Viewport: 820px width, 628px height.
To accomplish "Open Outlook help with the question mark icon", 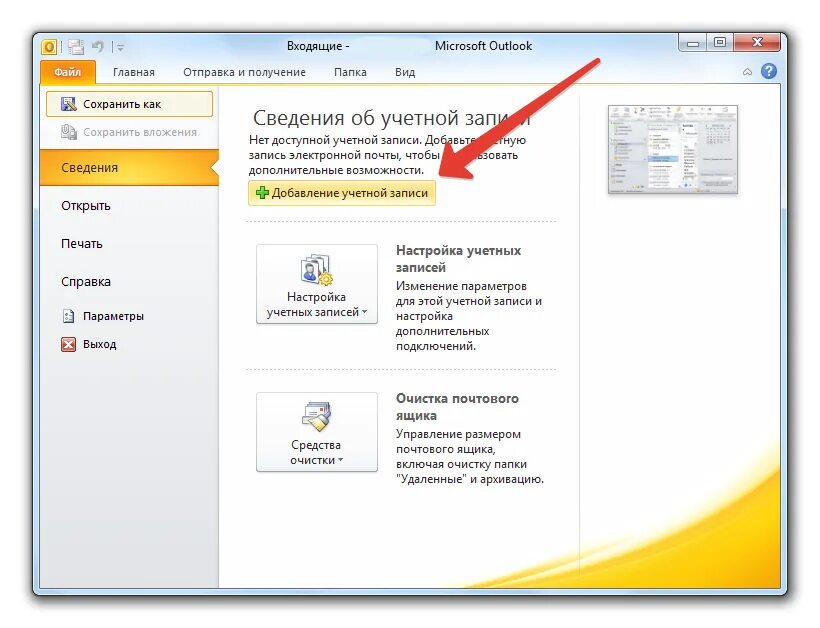I will pos(768,71).
